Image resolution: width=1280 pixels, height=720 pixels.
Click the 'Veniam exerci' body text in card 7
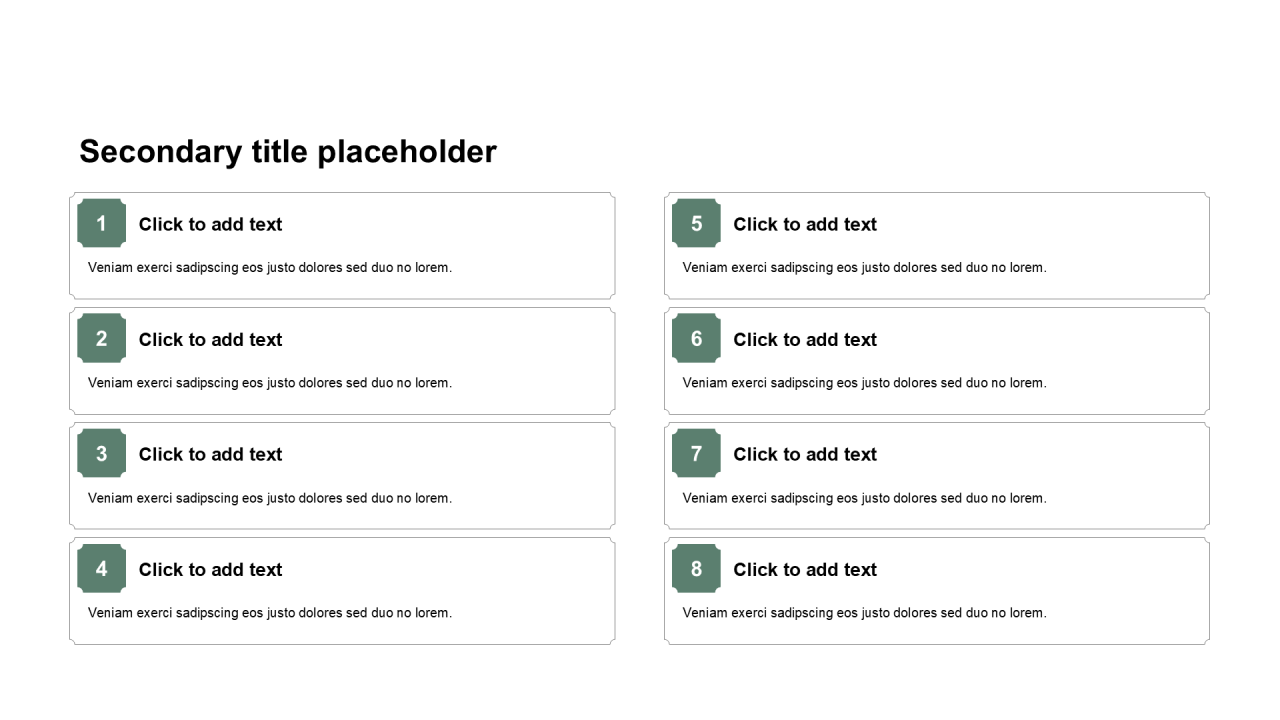pos(865,497)
